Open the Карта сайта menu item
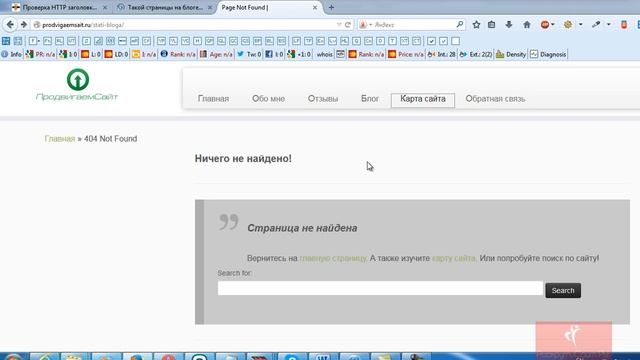 (x=423, y=99)
